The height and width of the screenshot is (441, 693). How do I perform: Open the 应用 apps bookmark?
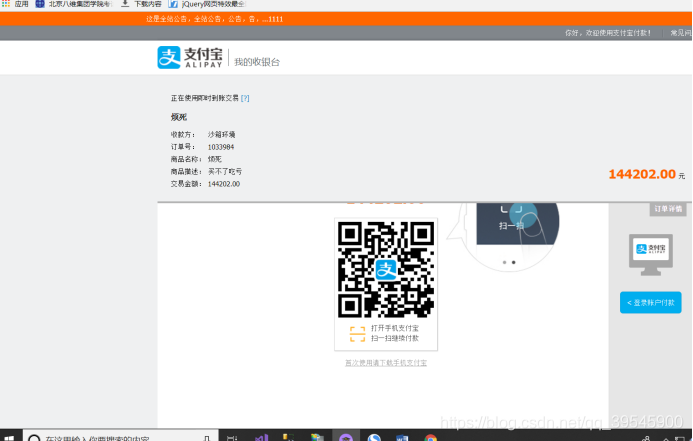pos(15,4)
